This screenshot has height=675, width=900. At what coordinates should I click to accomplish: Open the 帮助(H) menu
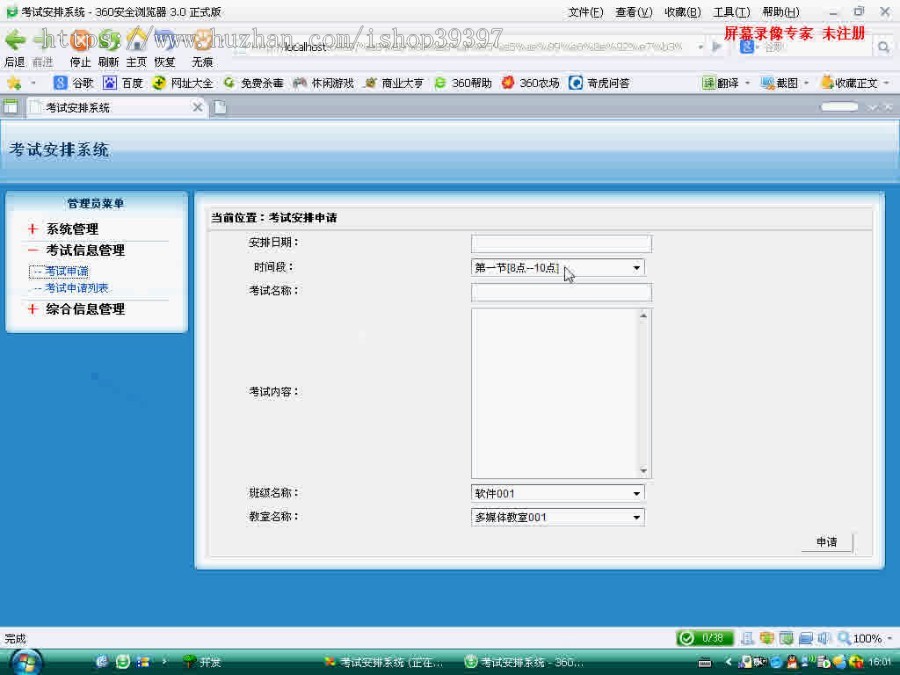pyautogui.click(x=781, y=12)
